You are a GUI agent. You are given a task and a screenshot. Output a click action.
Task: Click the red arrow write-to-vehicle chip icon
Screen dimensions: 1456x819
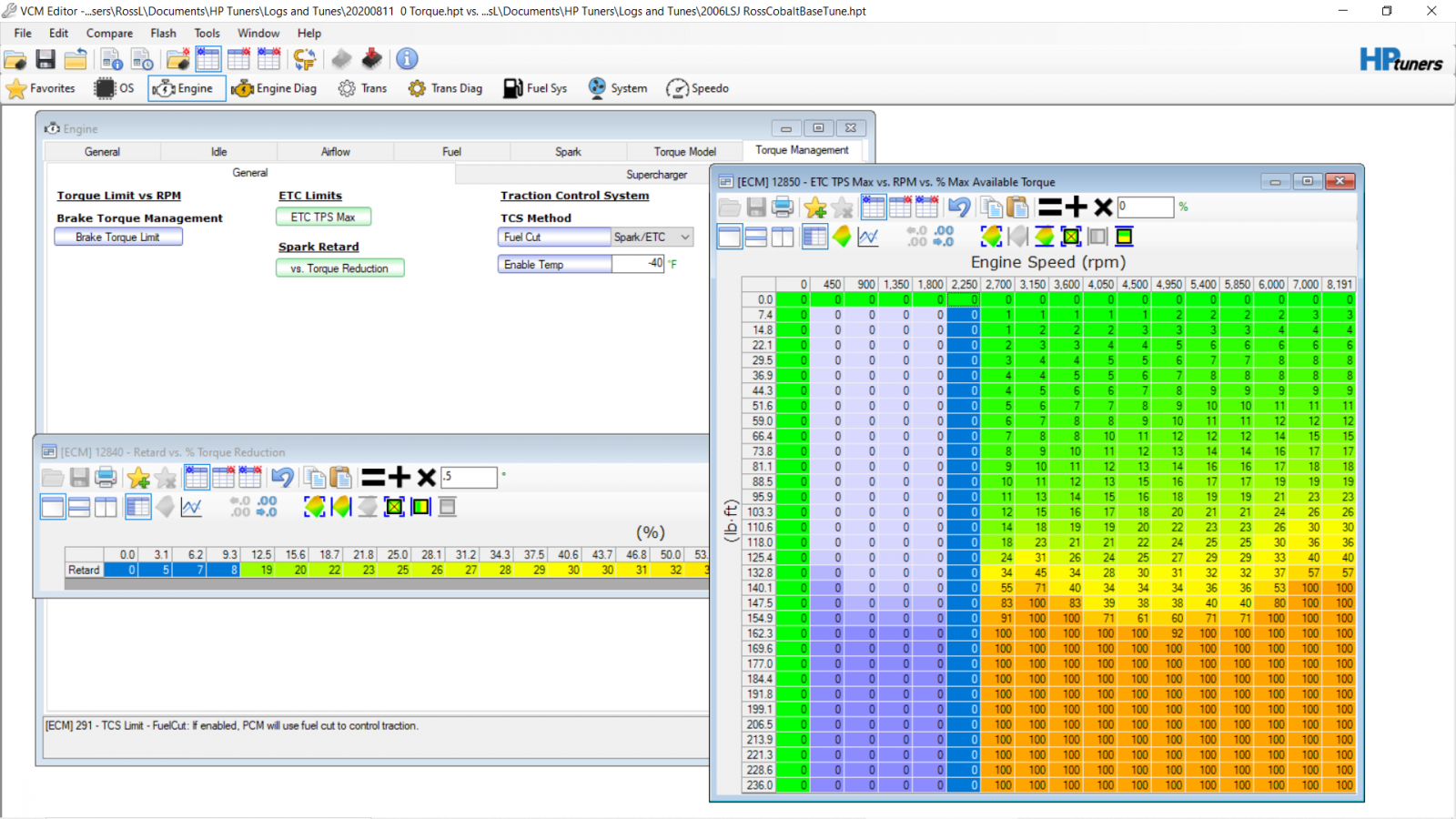(371, 59)
